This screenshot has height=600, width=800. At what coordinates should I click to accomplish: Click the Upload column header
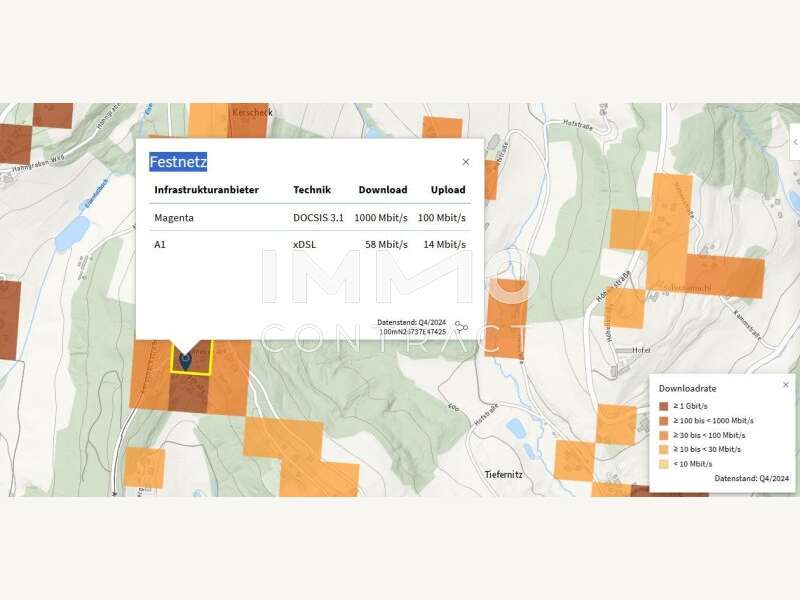point(448,190)
